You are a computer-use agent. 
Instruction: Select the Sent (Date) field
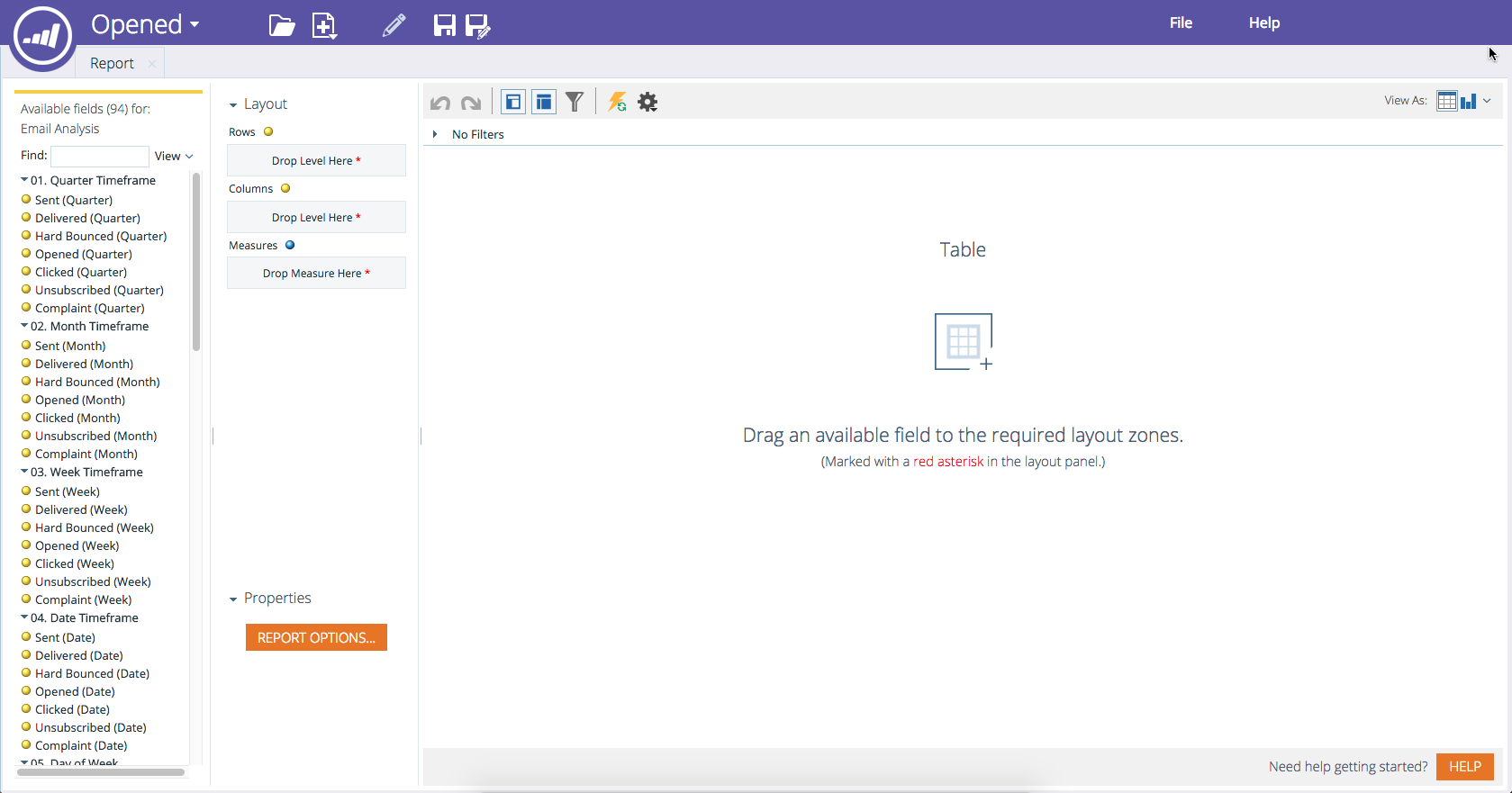coord(65,637)
